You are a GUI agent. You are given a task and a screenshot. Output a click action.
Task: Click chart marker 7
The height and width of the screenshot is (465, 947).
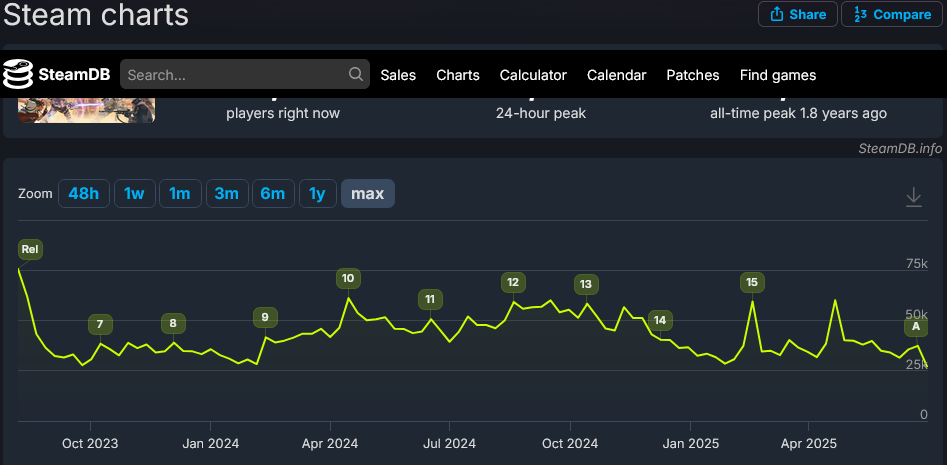click(x=100, y=324)
